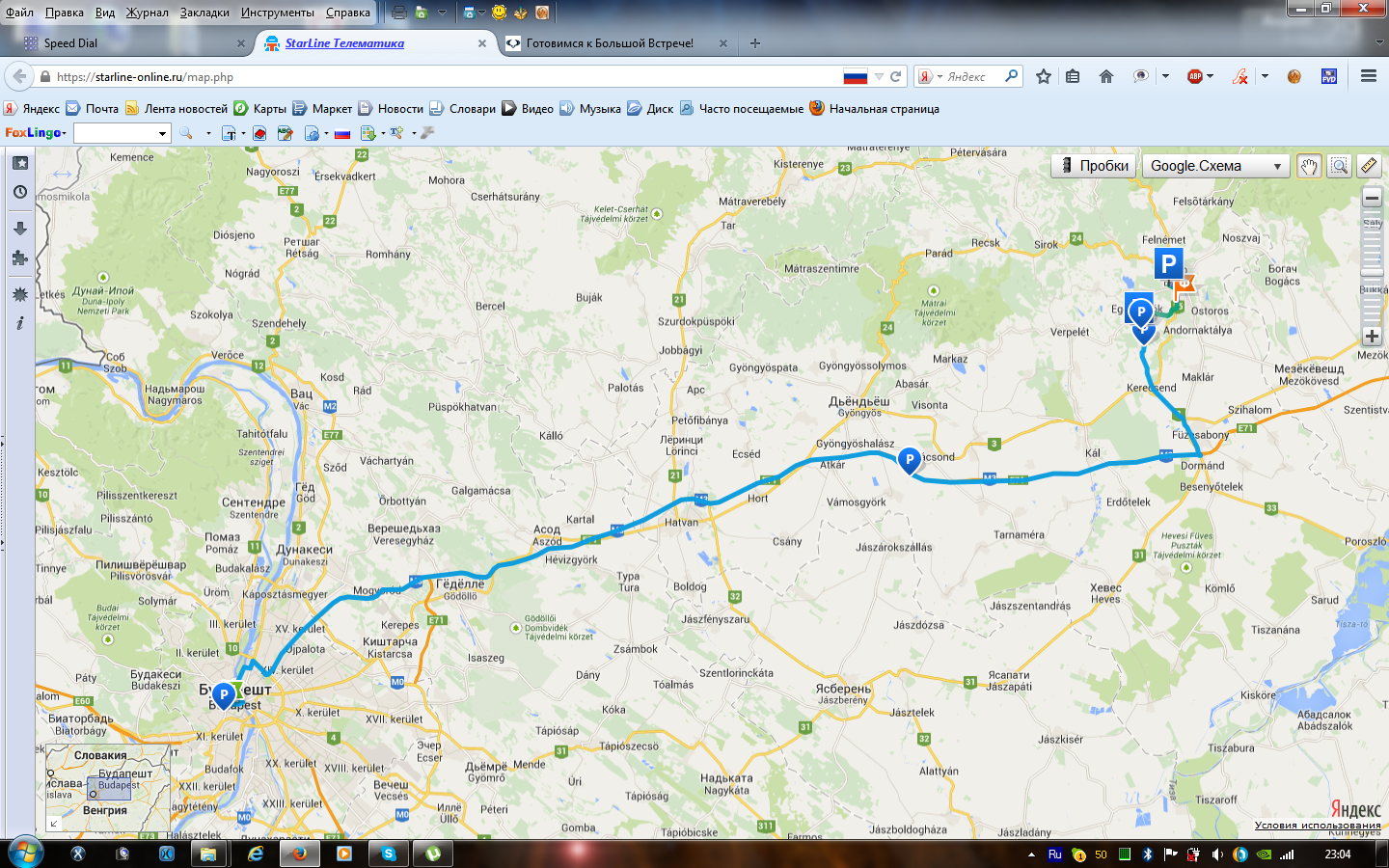Click the parking marker over Budapest
The height and width of the screenshot is (868, 1389).
click(224, 694)
